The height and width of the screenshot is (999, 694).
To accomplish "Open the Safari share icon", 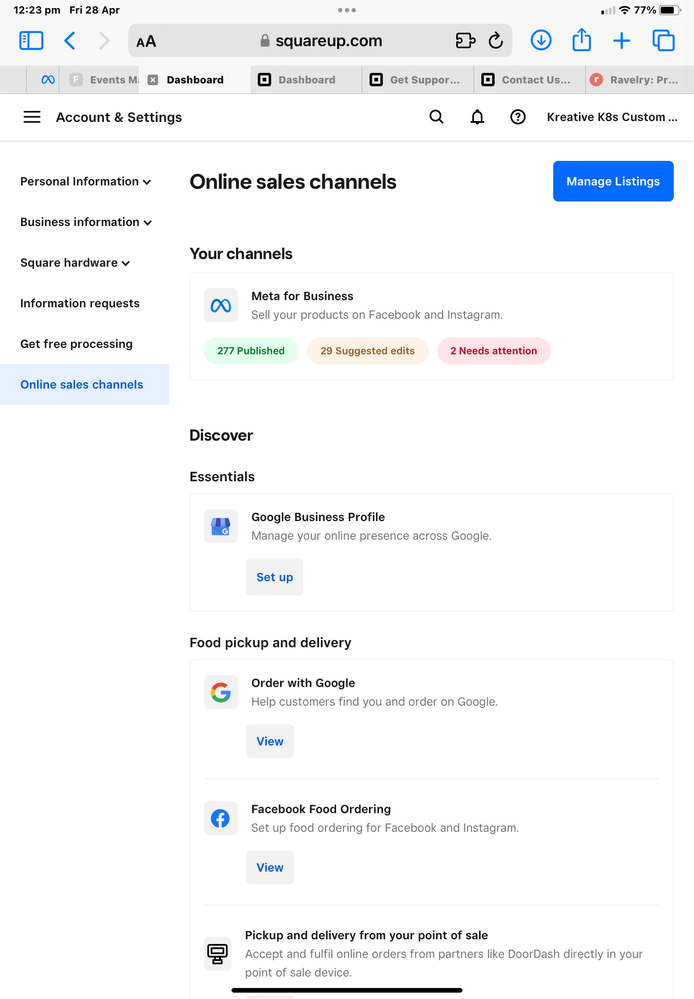I will pyautogui.click(x=581, y=41).
